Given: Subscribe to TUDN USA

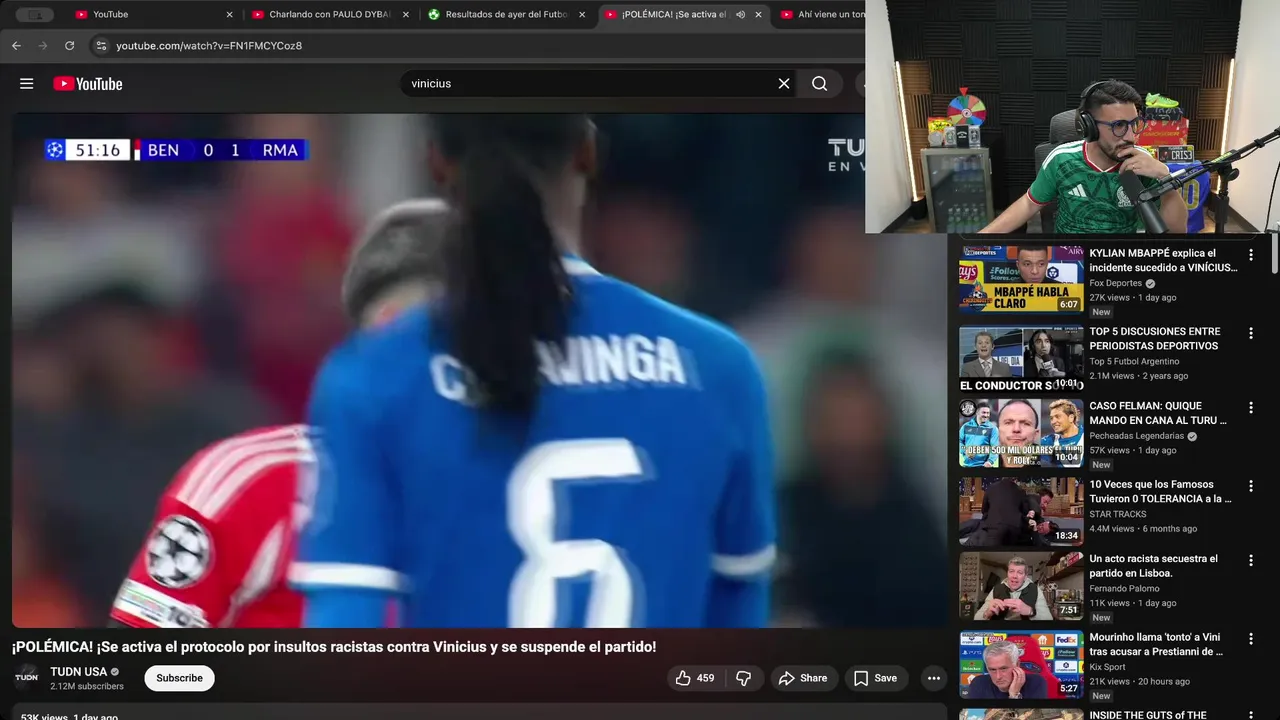Looking at the screenshot, I should [x=179, y=678].
